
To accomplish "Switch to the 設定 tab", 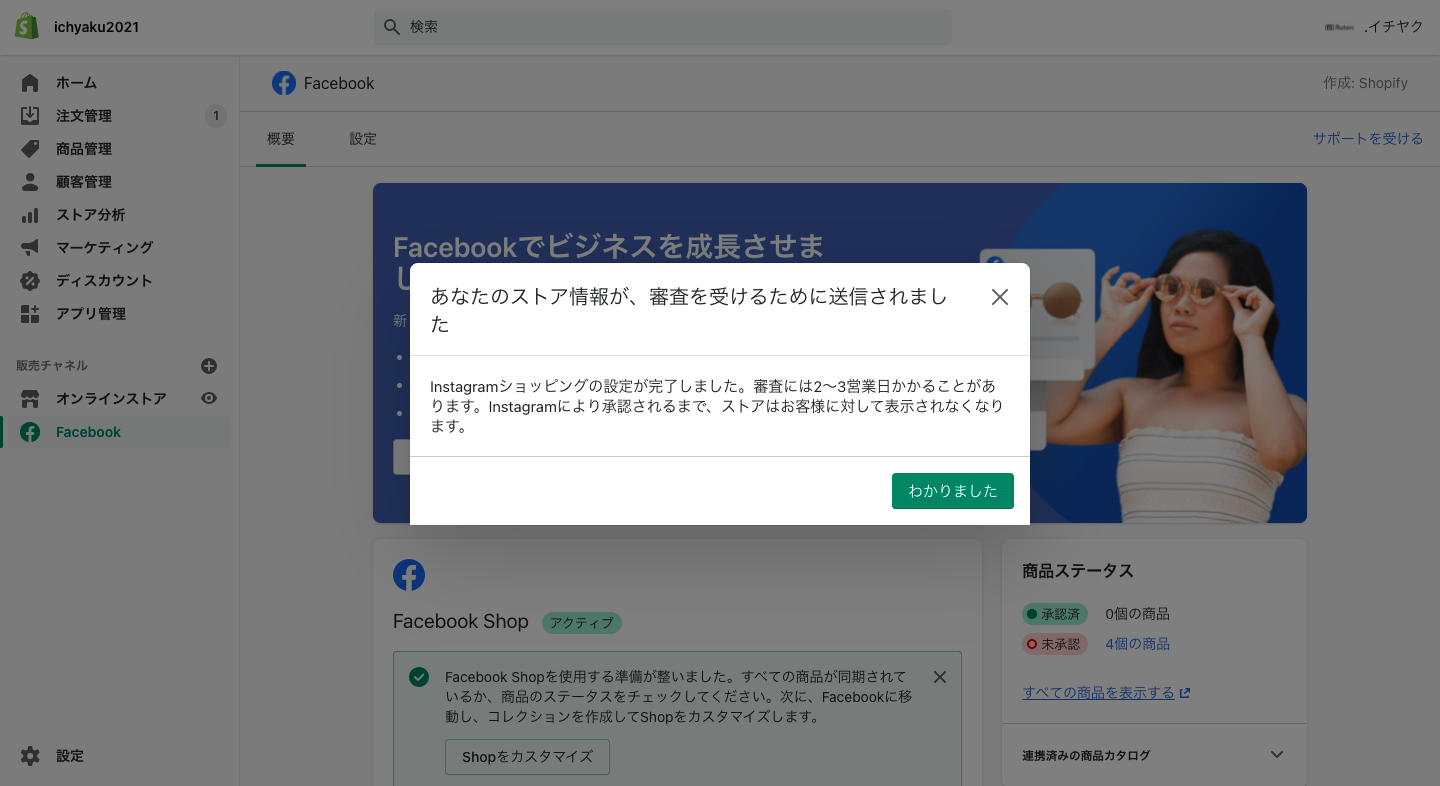I will click(x=363, y=139).
